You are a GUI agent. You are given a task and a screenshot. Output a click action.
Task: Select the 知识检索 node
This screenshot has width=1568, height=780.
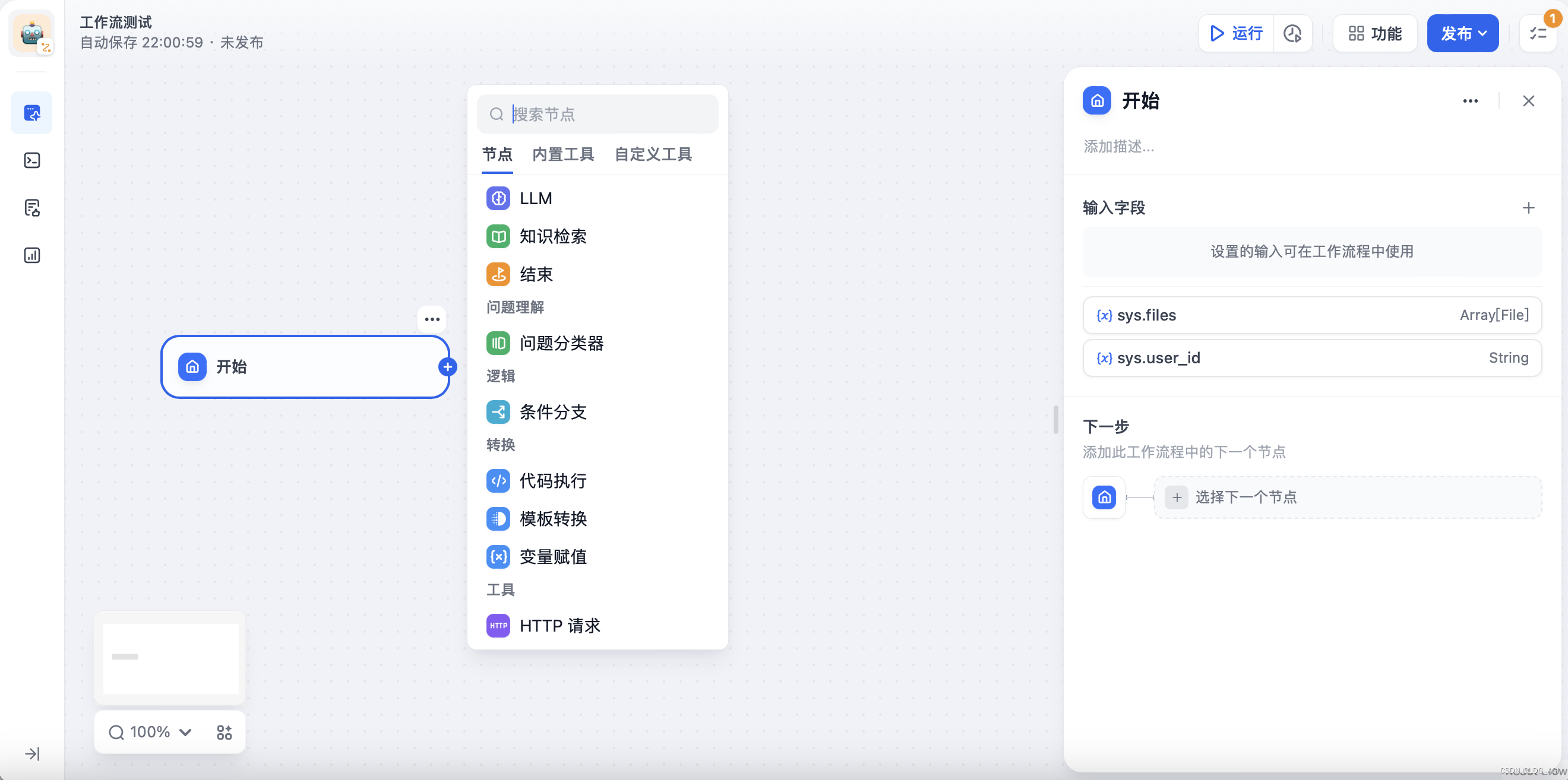pyautogui.click(x=552, y=237)
